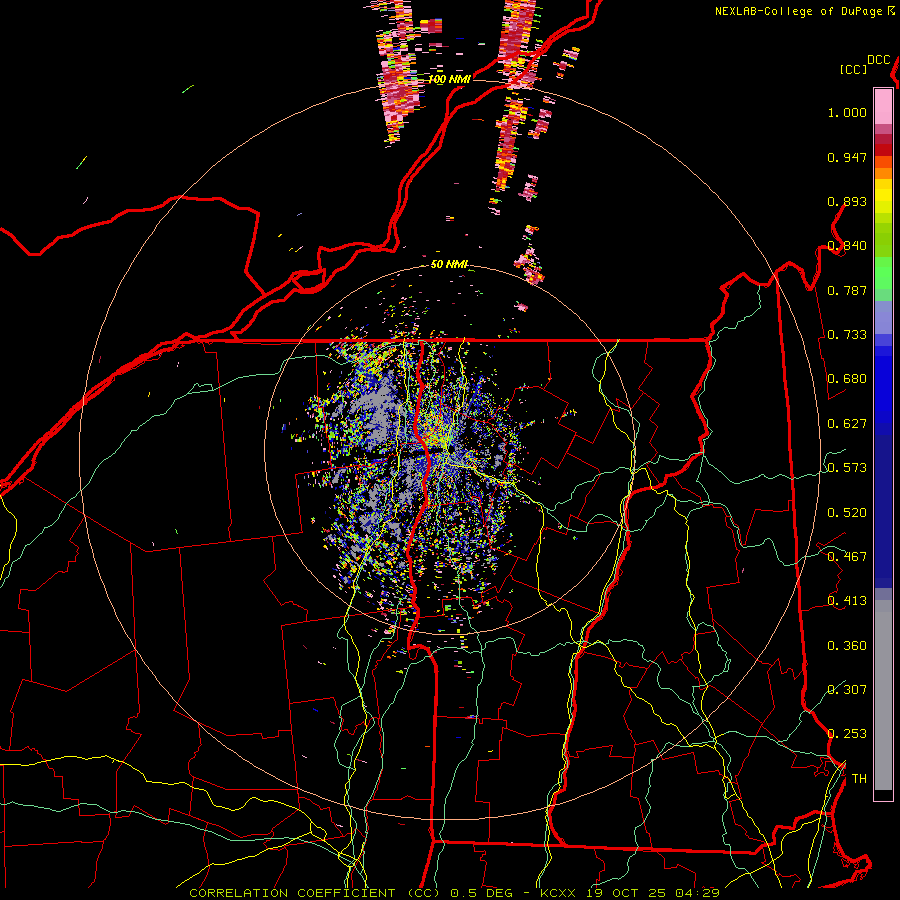Select the 0.680 legend value
The width and height of the screenshot is (900, 900).
coord(847,379)
